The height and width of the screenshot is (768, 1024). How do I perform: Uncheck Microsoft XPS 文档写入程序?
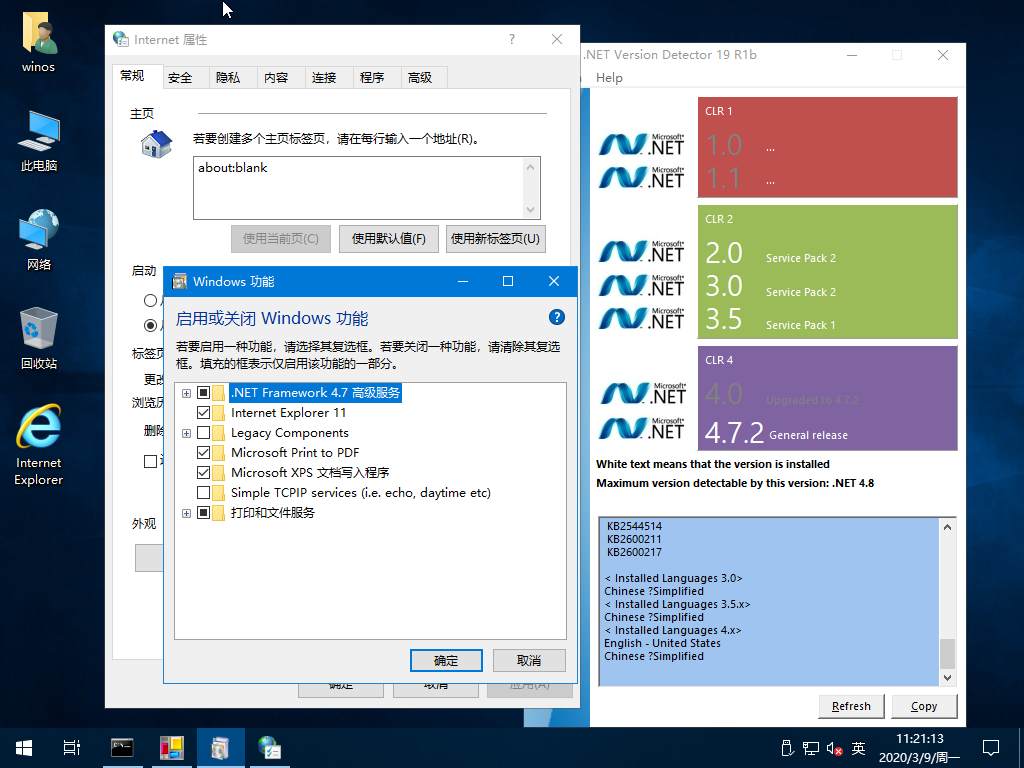[203, 472]
